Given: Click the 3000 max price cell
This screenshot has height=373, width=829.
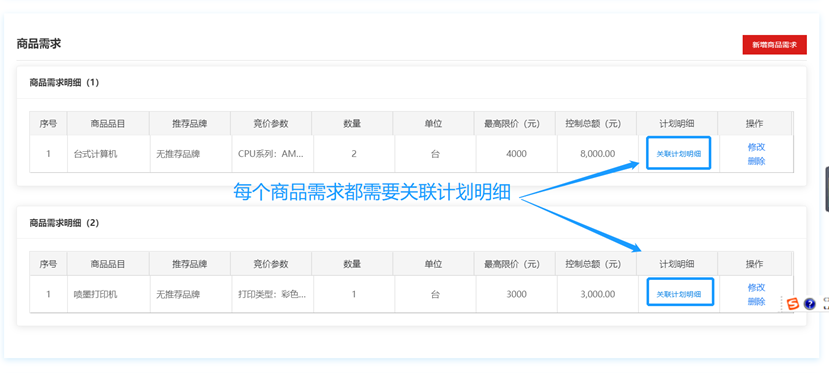Looking at the screenshot, I should coord(516,294).
